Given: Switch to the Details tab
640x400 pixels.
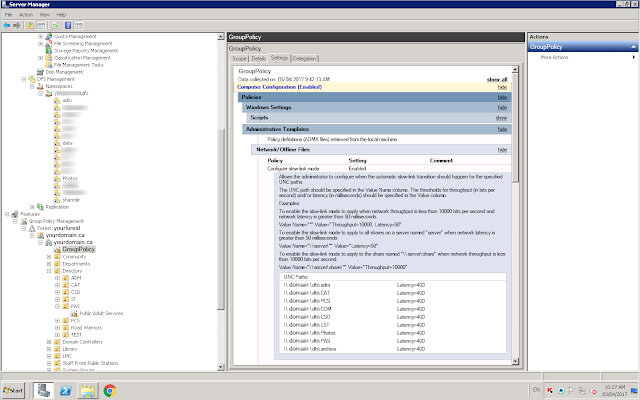Looking at the screenshot, I should point(258,58).
